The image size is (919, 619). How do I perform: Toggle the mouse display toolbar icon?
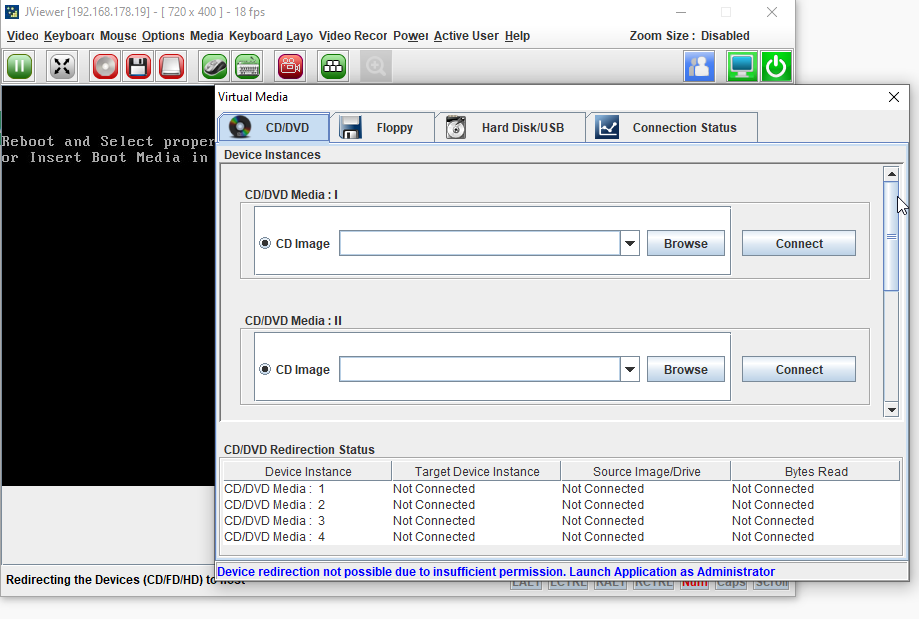[x=215, y=67]
